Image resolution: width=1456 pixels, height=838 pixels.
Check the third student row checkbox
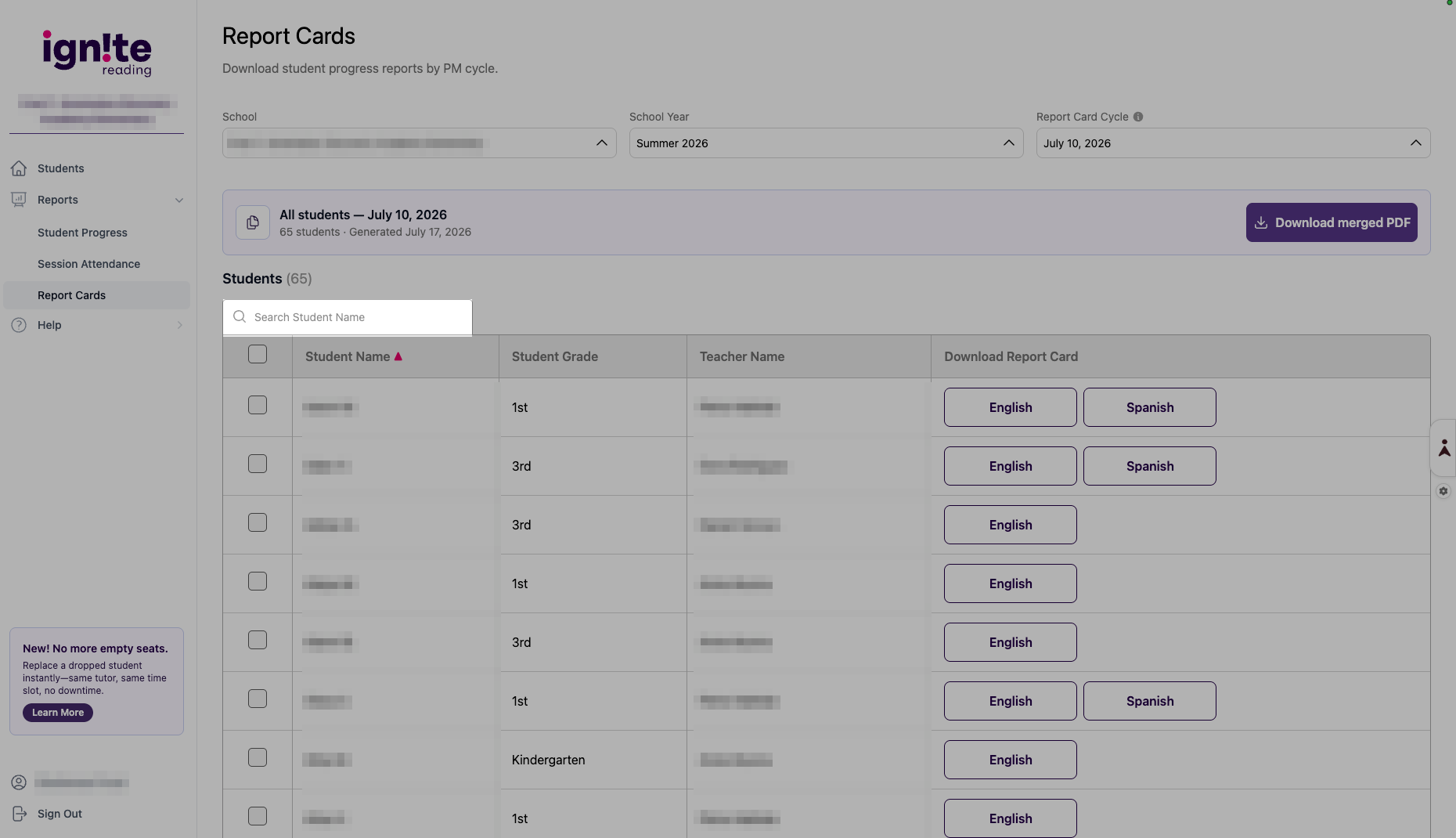(258, 522)
